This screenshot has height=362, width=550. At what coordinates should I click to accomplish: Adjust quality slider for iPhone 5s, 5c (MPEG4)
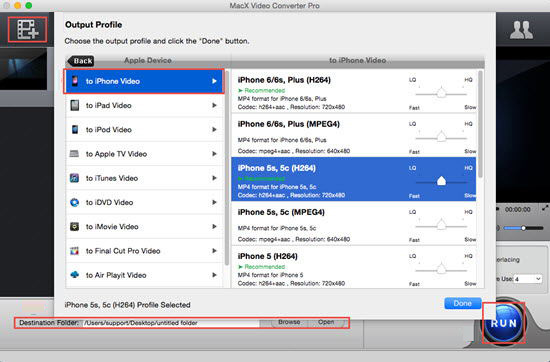click(x=441, y=225)
